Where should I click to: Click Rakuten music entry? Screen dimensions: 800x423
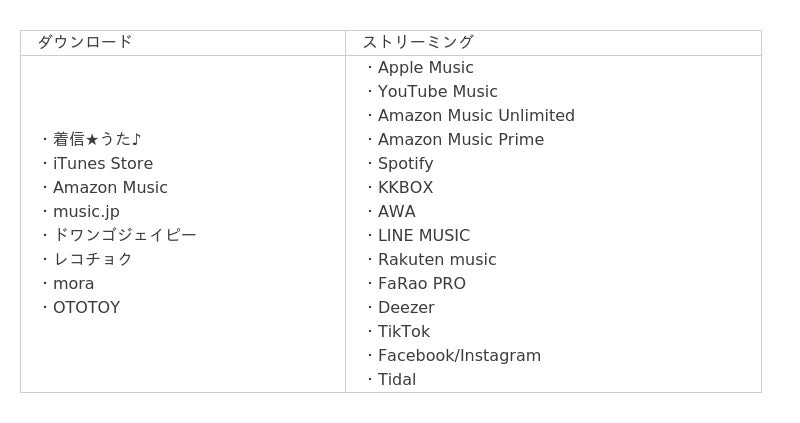437,259
